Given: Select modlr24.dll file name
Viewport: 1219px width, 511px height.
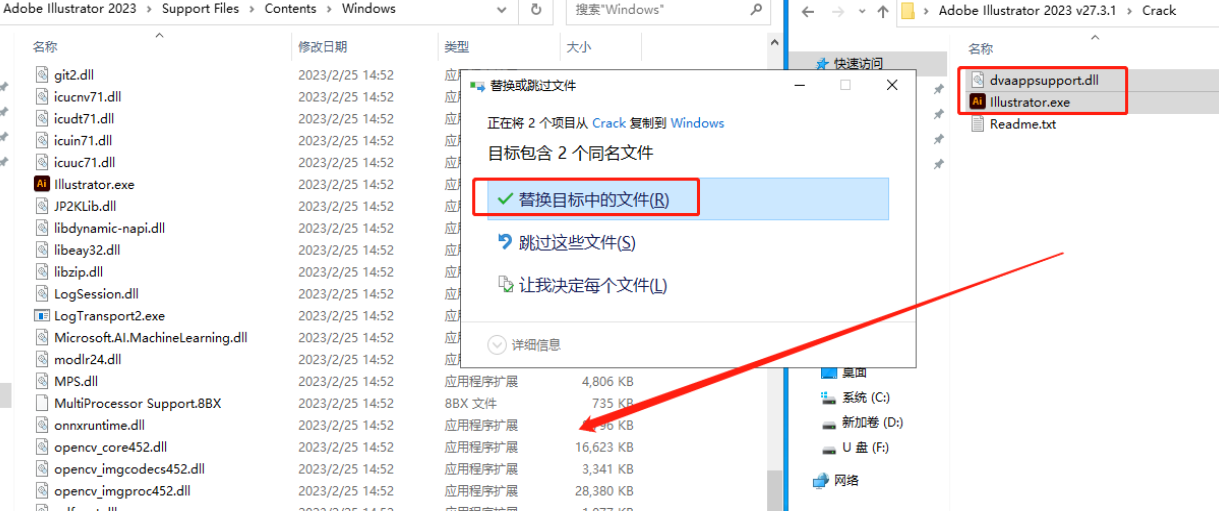Looking at the screenshot, I should pos(88,360).
